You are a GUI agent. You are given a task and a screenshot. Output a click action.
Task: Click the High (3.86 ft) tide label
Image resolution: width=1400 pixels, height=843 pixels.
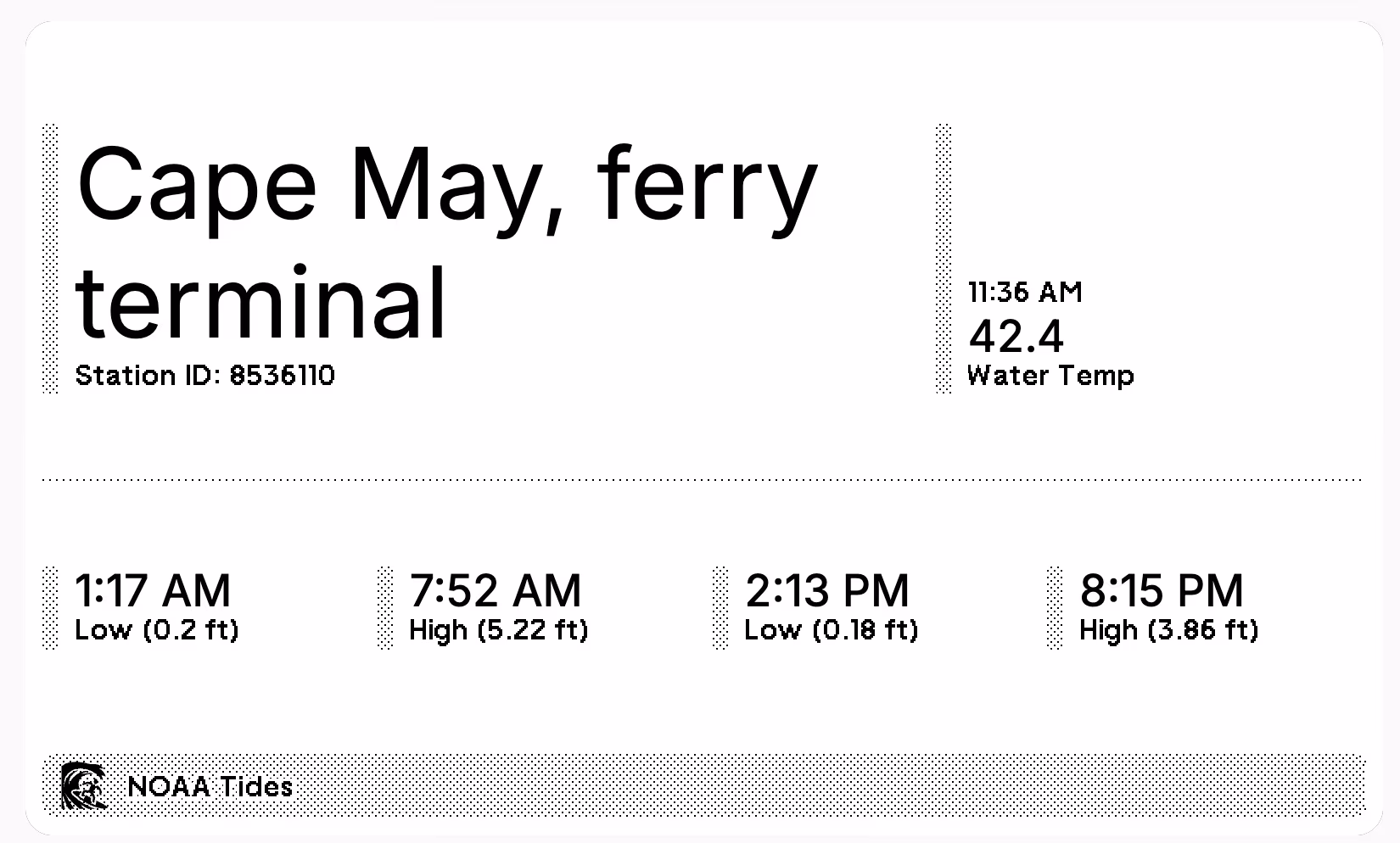tap(1169, 630)
